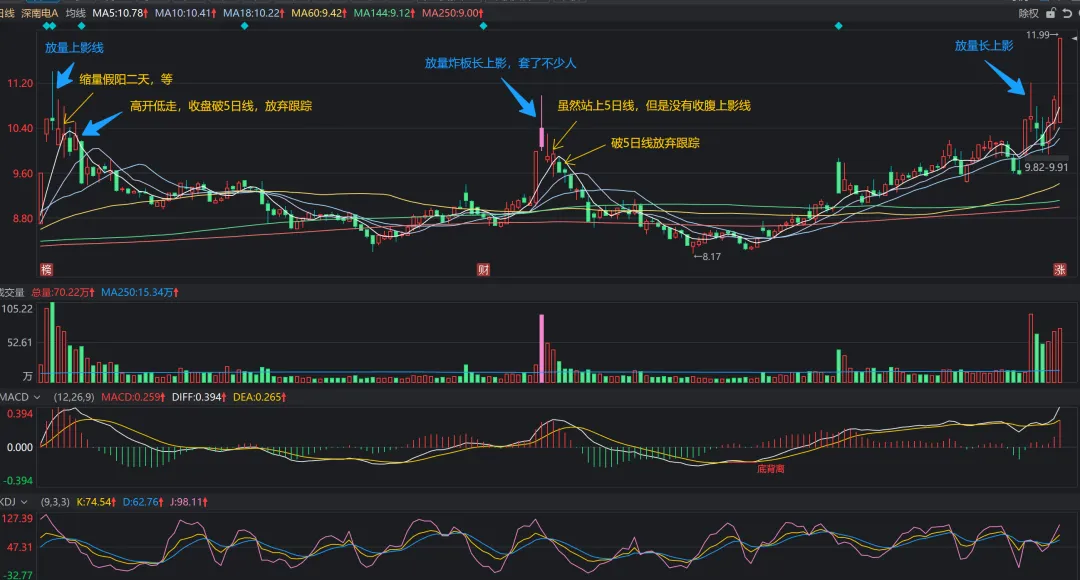Click the small left-pointing triangle at chart right edge
Screen dimensions: 1080x580
(1074, 39)
